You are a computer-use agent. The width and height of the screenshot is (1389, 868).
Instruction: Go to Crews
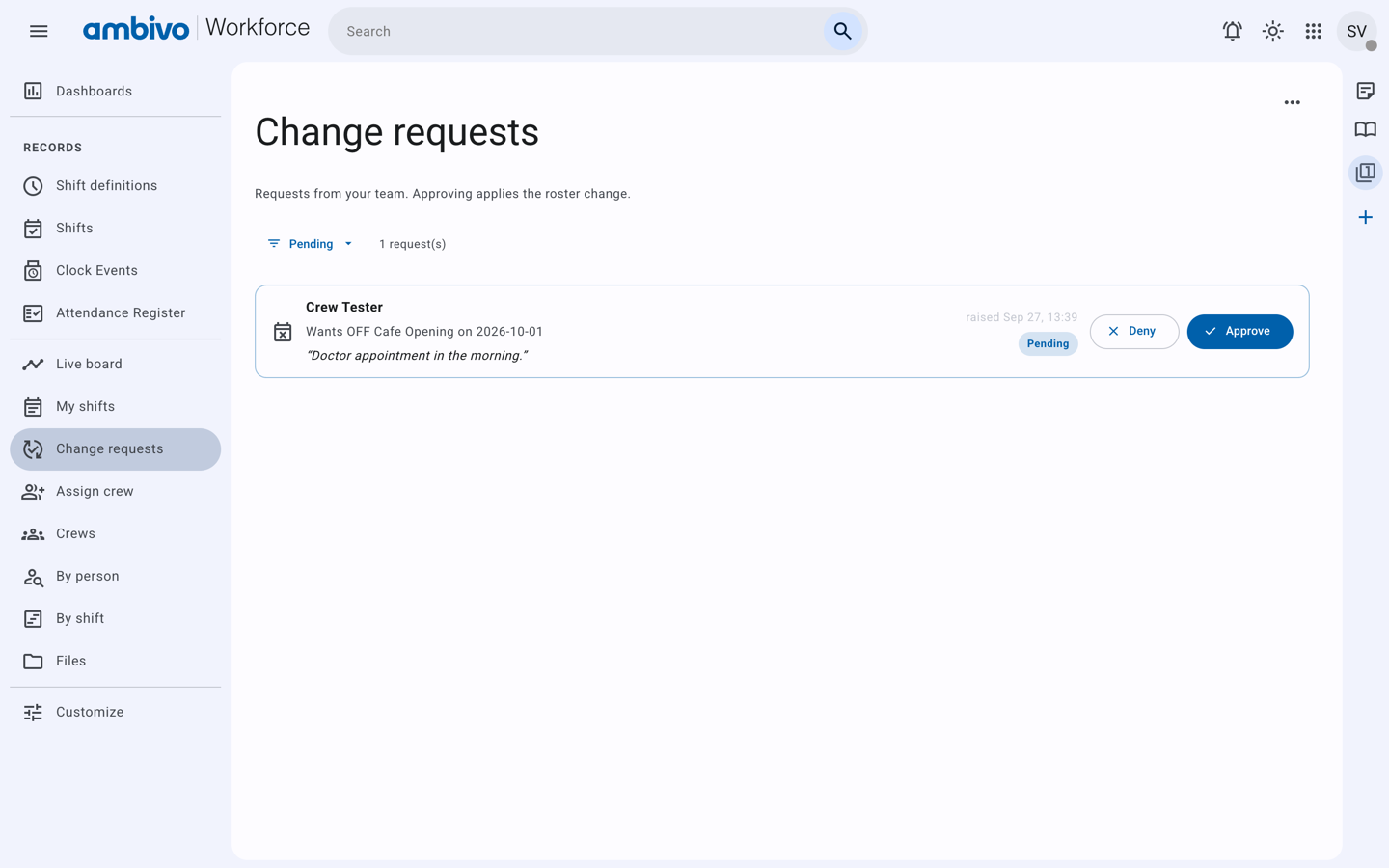pyautogui.click(x=115, y=533)
